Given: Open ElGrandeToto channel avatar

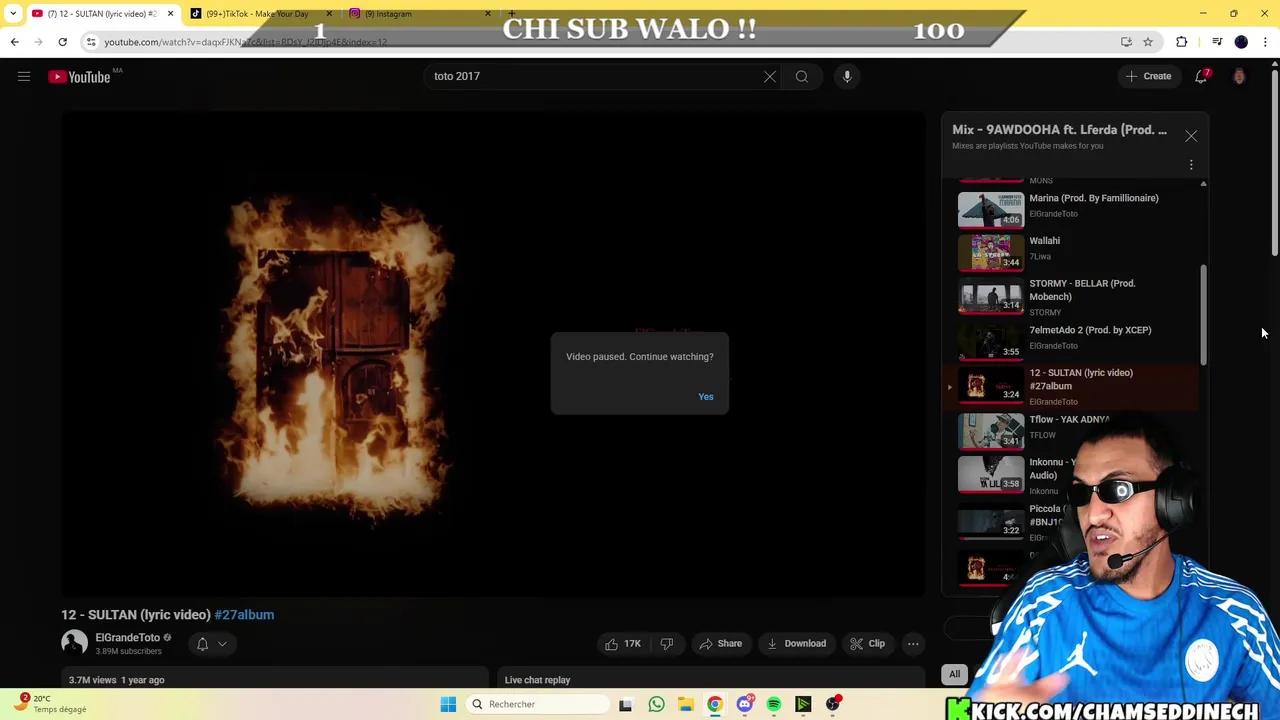Looking at the screenshot, I should [x=74, y=643].
